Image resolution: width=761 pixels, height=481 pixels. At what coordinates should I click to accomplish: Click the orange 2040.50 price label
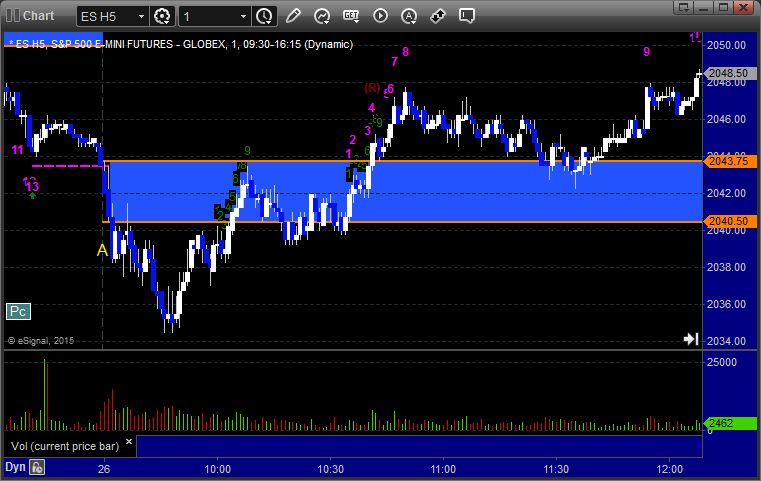pos(729,221)
